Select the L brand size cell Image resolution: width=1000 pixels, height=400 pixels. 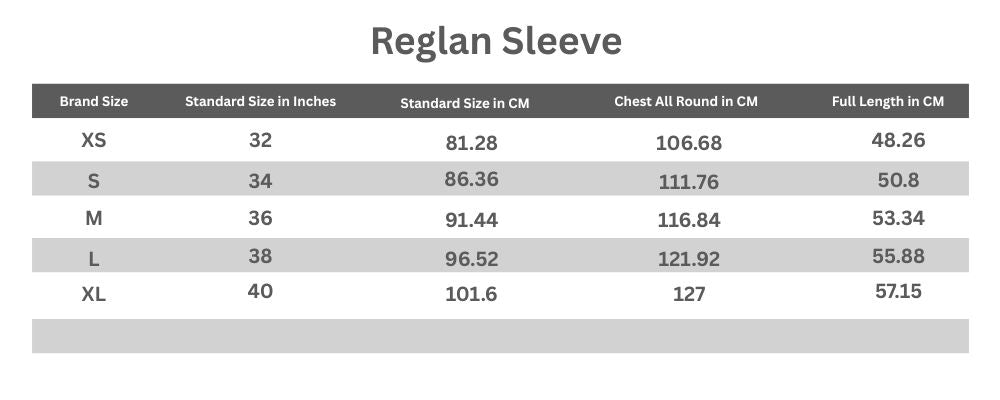click(94, 258)
